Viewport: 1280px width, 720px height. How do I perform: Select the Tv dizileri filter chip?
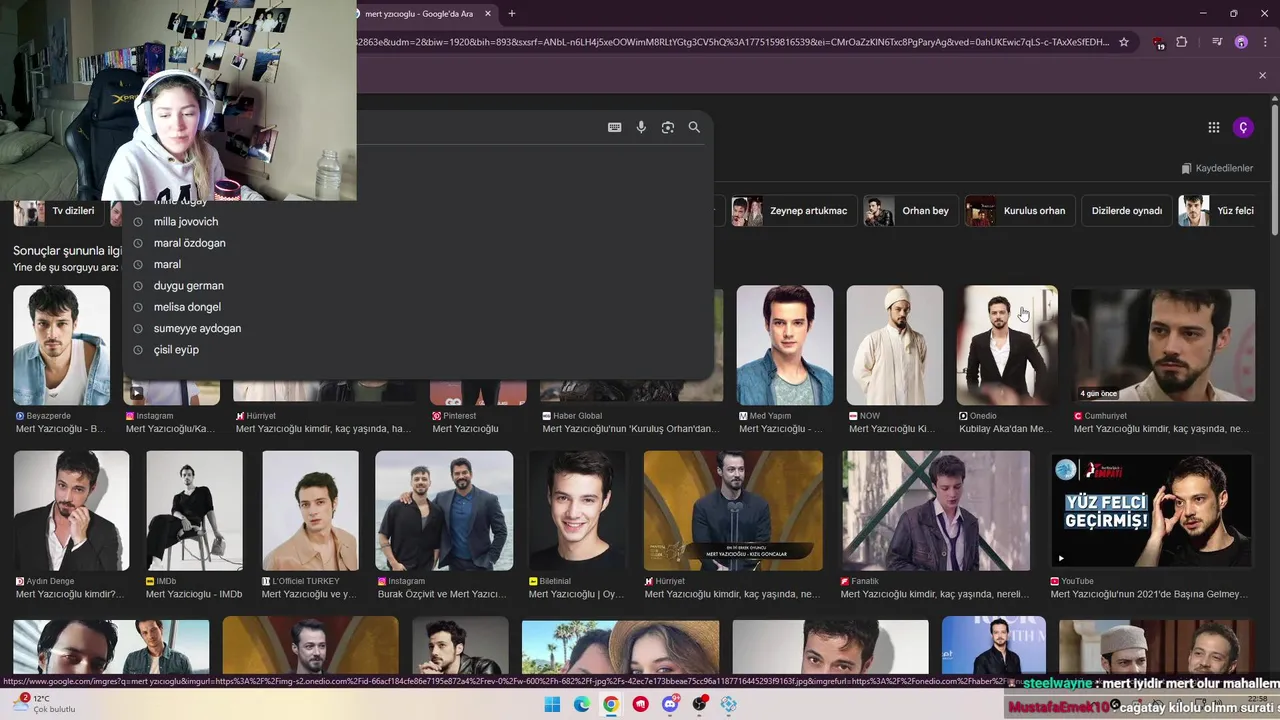(x=58, y=211)
